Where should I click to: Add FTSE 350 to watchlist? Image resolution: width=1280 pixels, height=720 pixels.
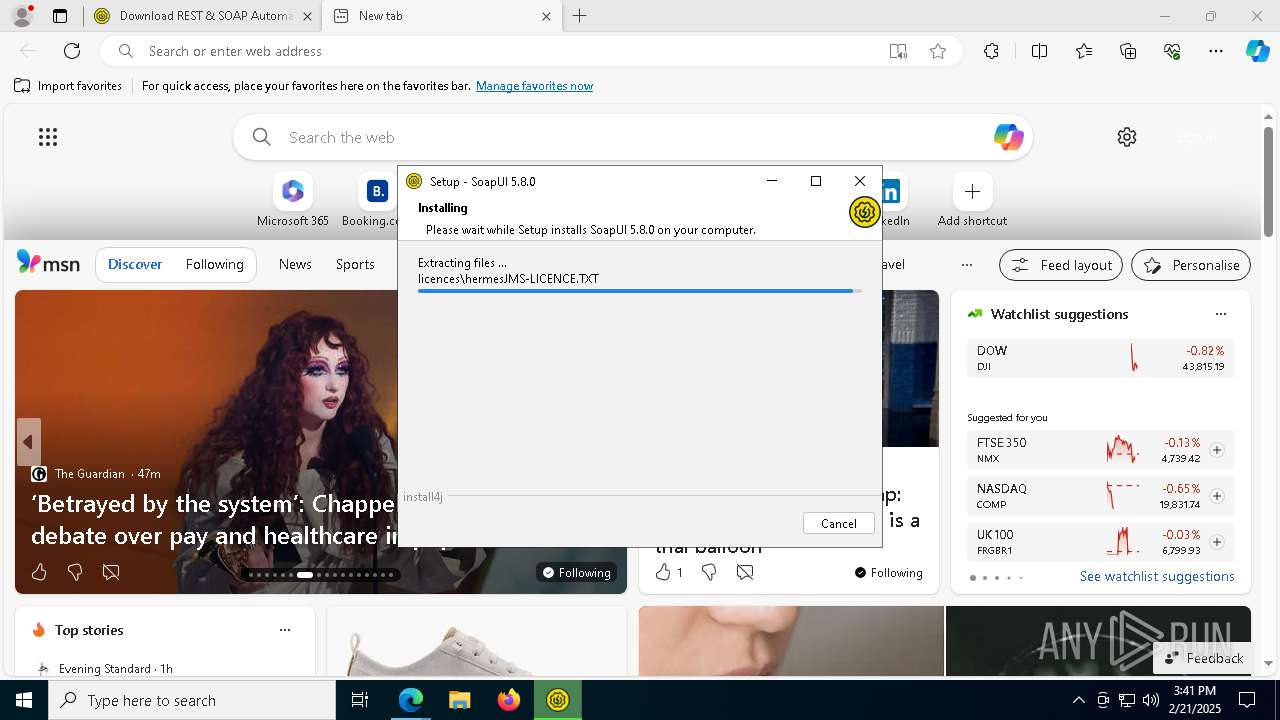1217,450
